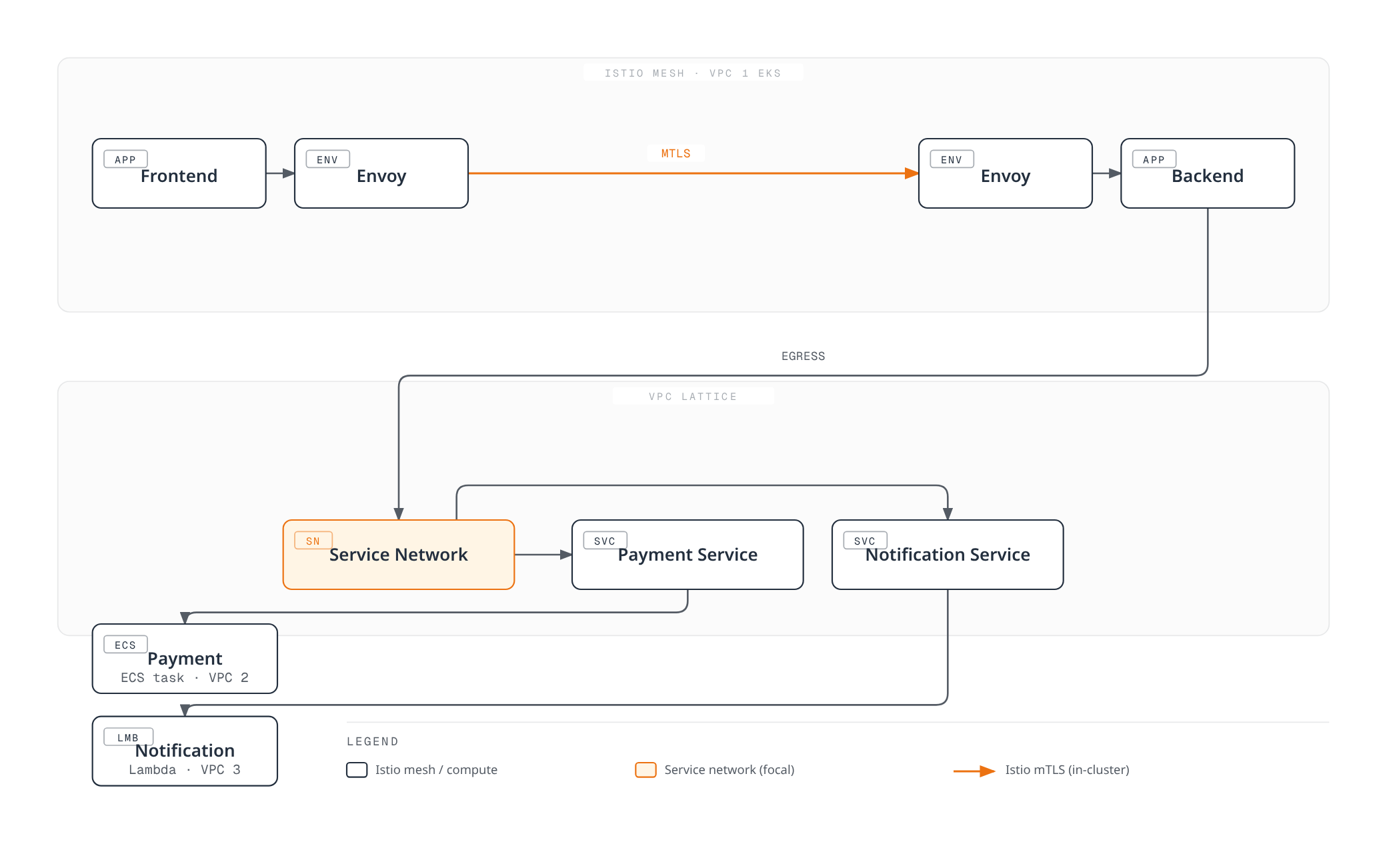This screenshot has width=1387, height=868.
Task: Click the EGRESS edge label
Action: tap(803, 356)
